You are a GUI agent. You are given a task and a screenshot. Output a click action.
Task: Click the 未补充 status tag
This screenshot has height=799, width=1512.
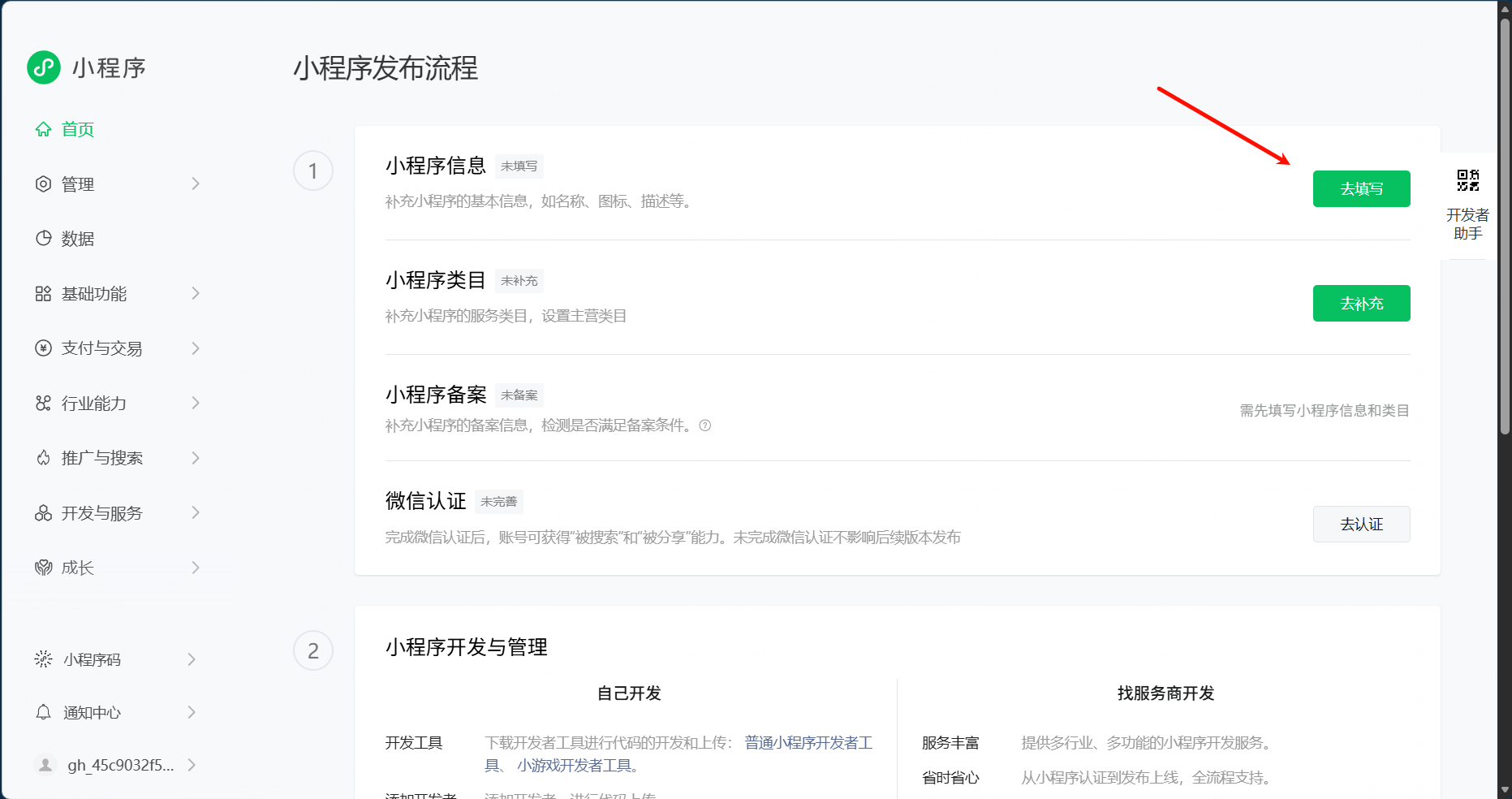(519, 280)
